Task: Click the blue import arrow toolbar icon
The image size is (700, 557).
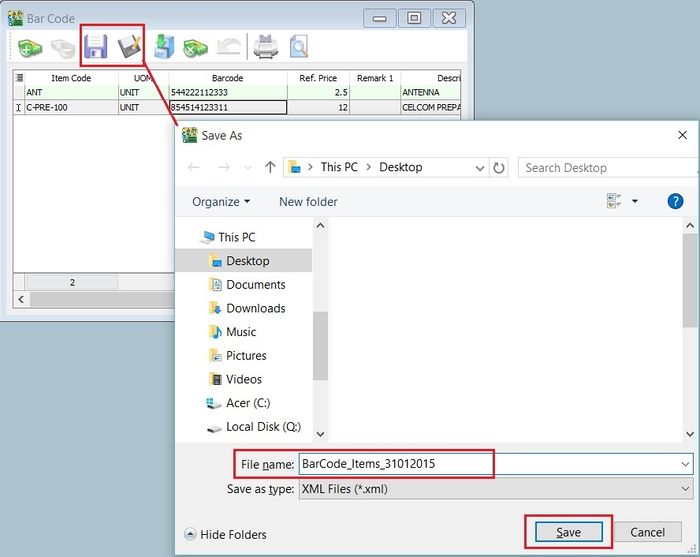Action: pyautogui.click(x=164, y=47)
